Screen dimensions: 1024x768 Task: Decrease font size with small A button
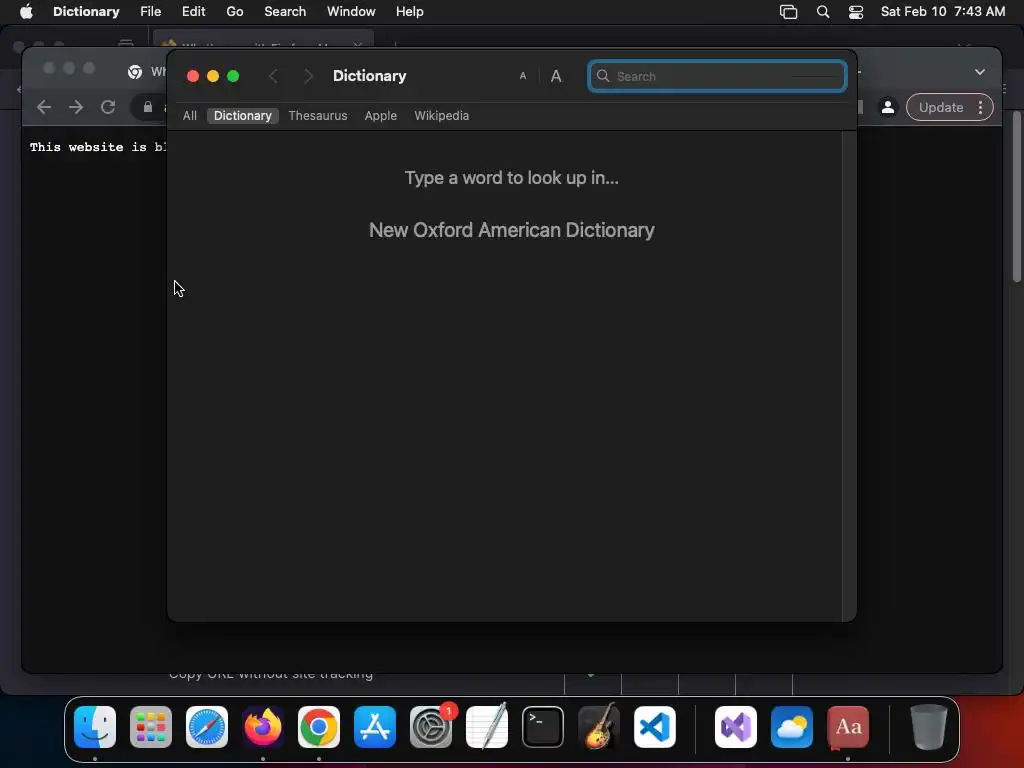click(522, 76)
